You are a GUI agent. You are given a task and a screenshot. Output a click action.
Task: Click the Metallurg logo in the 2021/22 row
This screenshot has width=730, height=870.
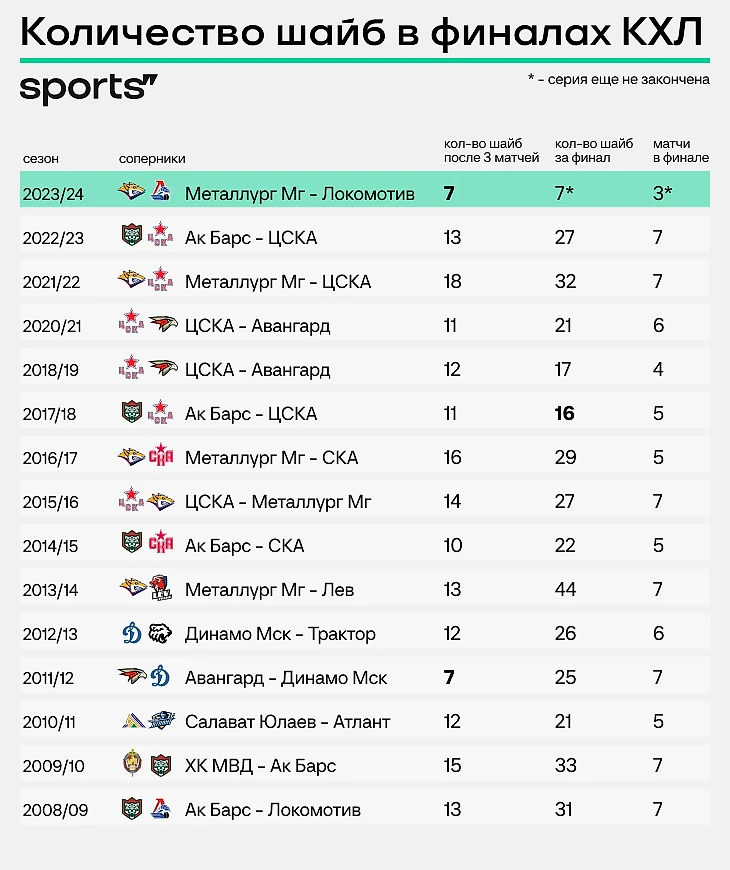132,281
